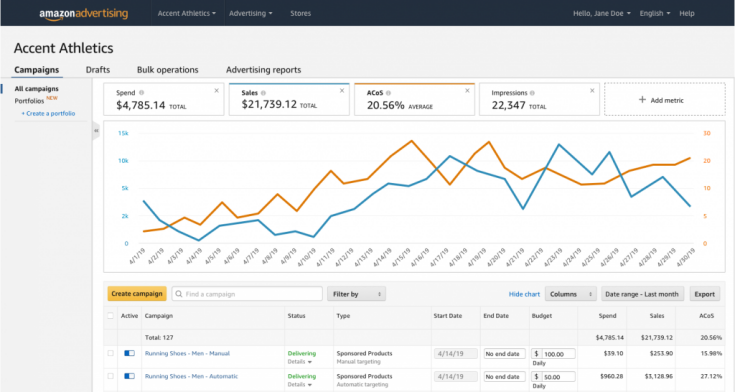The height and width of the screenshot is (392, 735).
Task: Switch to the Bulk operations tab
Action: coord(167,70)
